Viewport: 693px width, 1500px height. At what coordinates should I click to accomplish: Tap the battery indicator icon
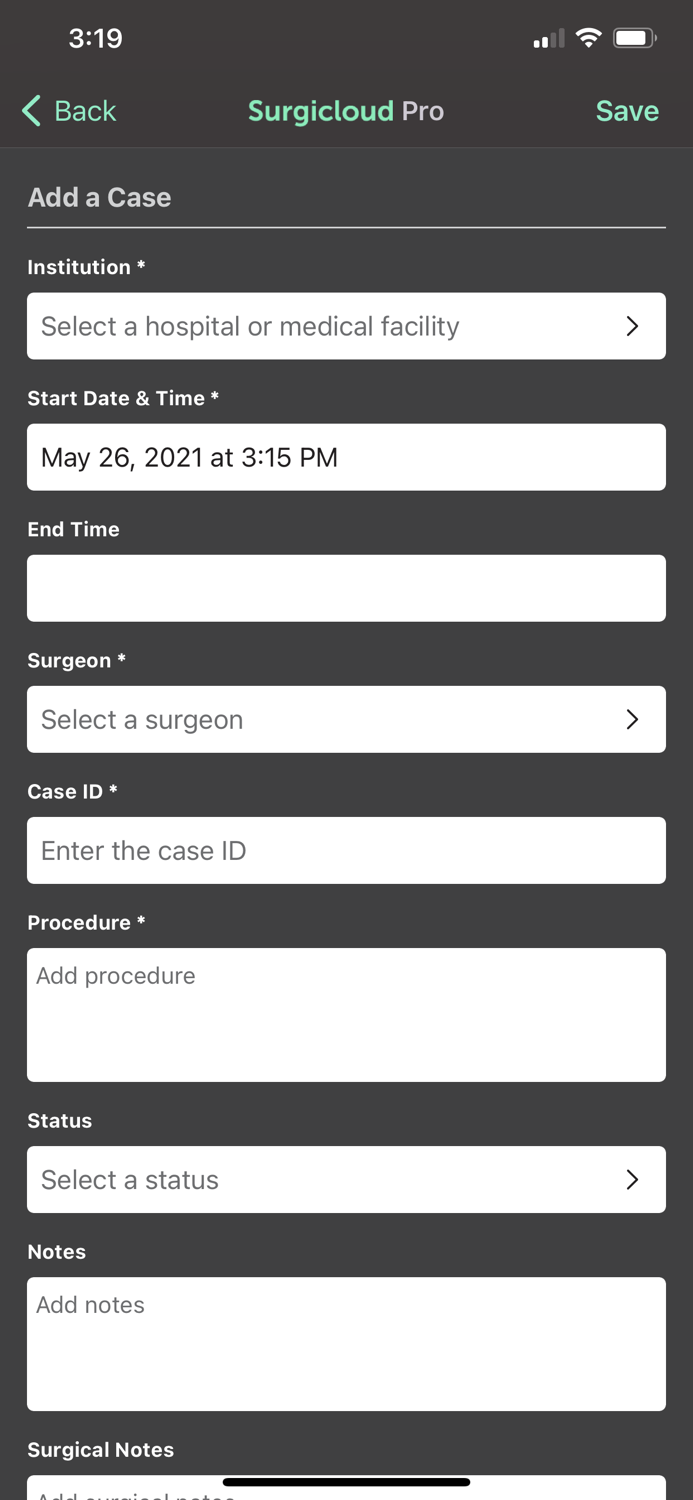coord(634,37)
